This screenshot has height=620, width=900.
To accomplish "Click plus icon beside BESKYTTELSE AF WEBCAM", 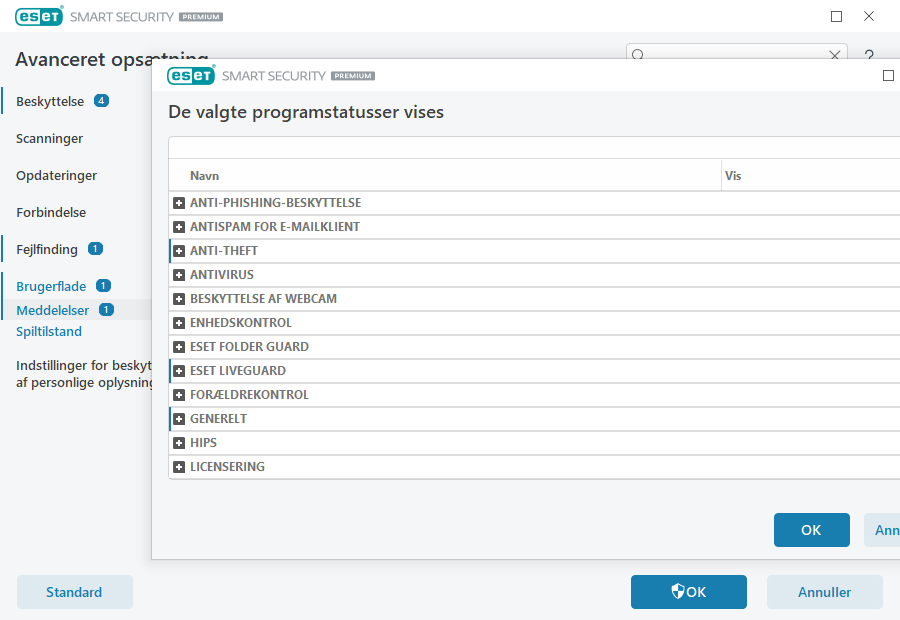I will coord(180,299).
